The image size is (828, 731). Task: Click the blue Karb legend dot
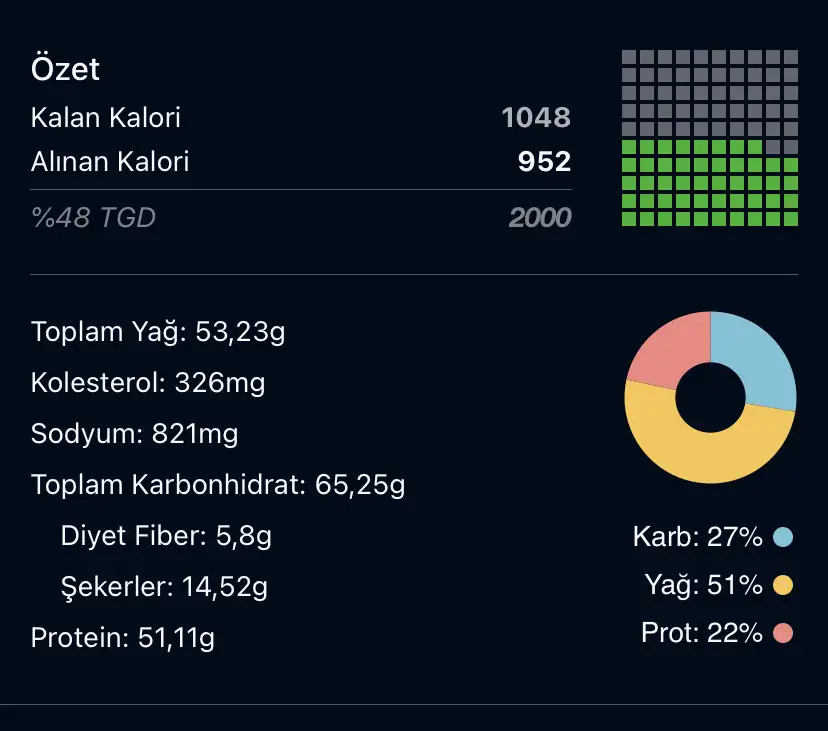(x=783, y=538)
